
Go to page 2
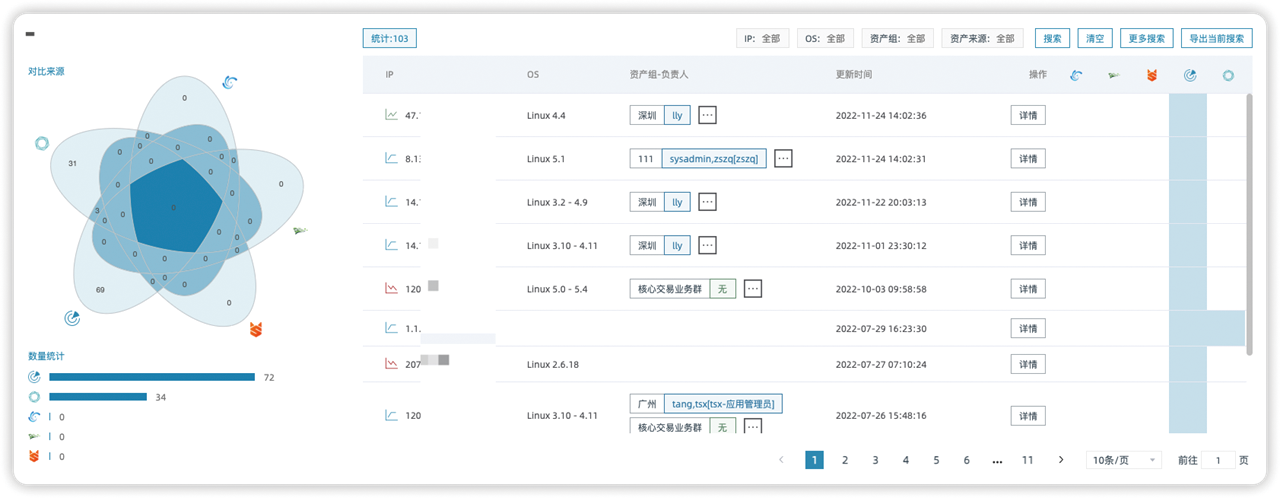pos(845,460)
